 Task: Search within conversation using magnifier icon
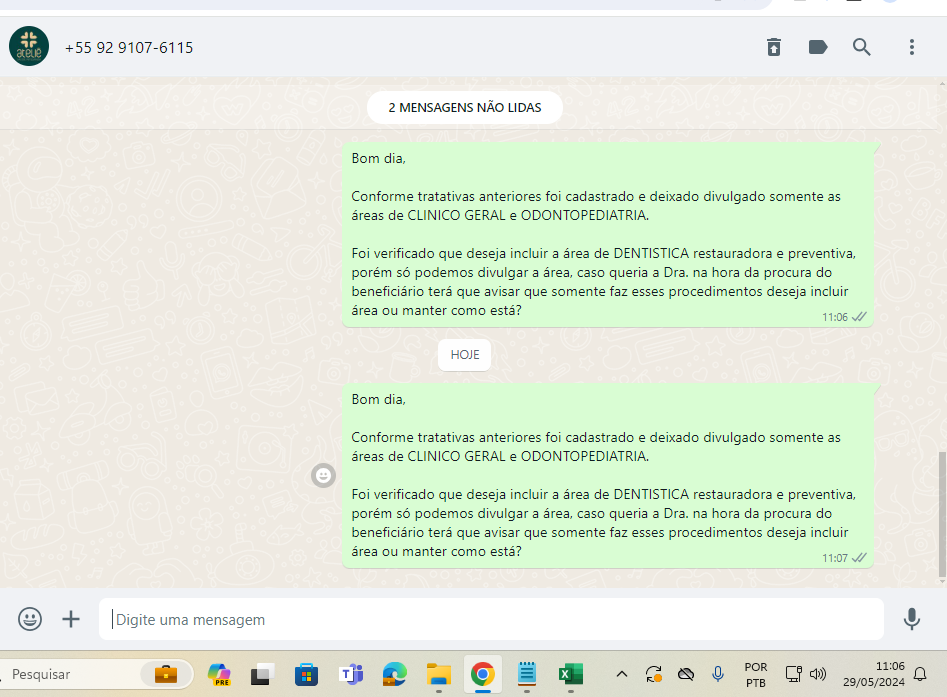[x=862, y=47]
